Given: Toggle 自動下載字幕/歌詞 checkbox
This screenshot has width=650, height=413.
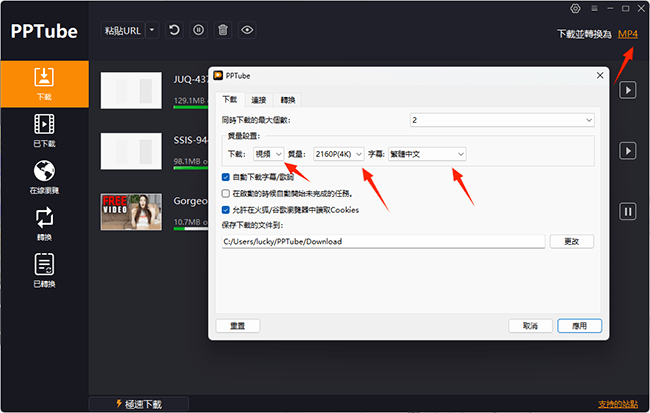Looking at the screenshot, I should pos(226,176).
